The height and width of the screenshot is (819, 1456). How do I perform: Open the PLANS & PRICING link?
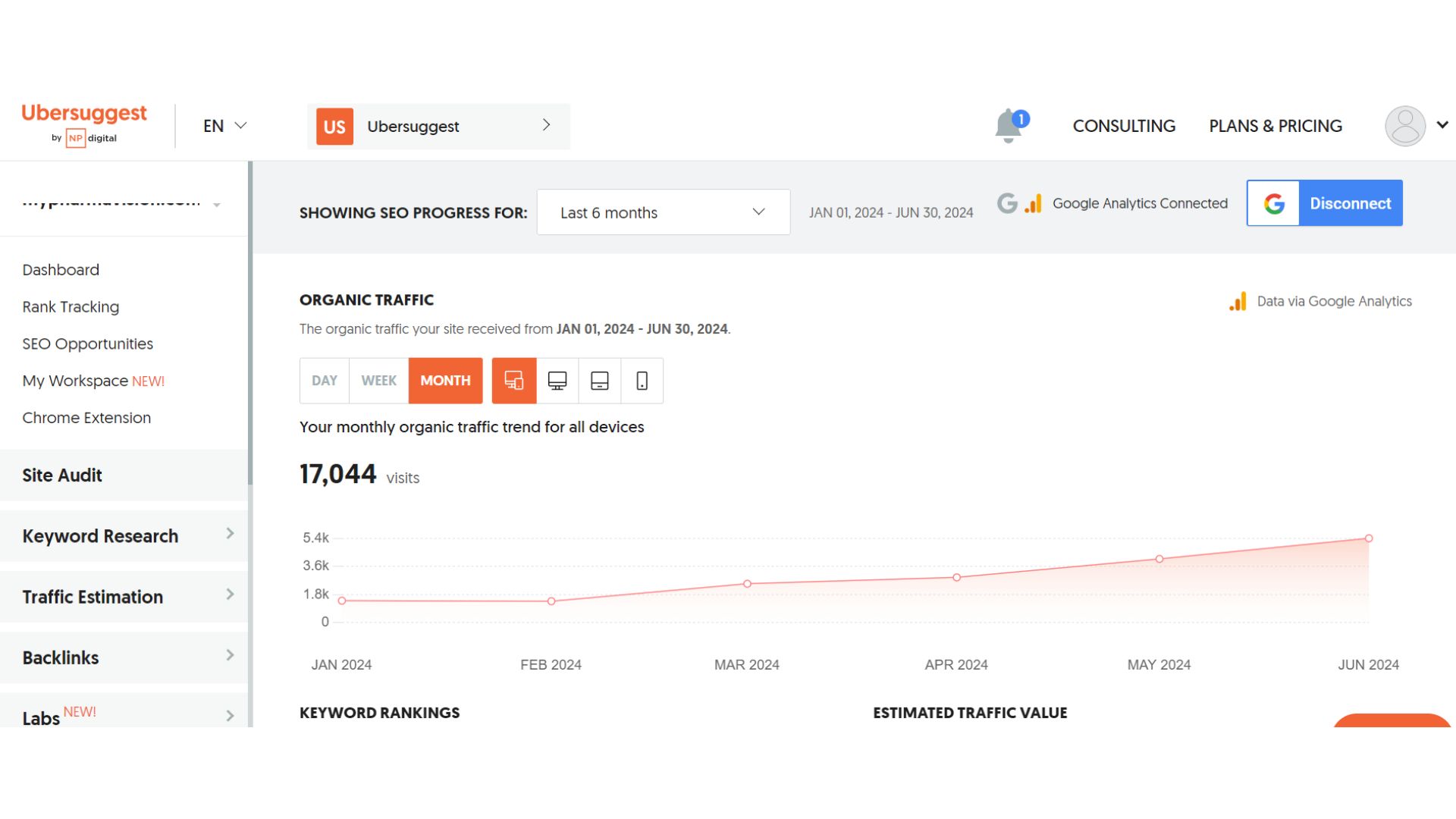(1276, 126)
